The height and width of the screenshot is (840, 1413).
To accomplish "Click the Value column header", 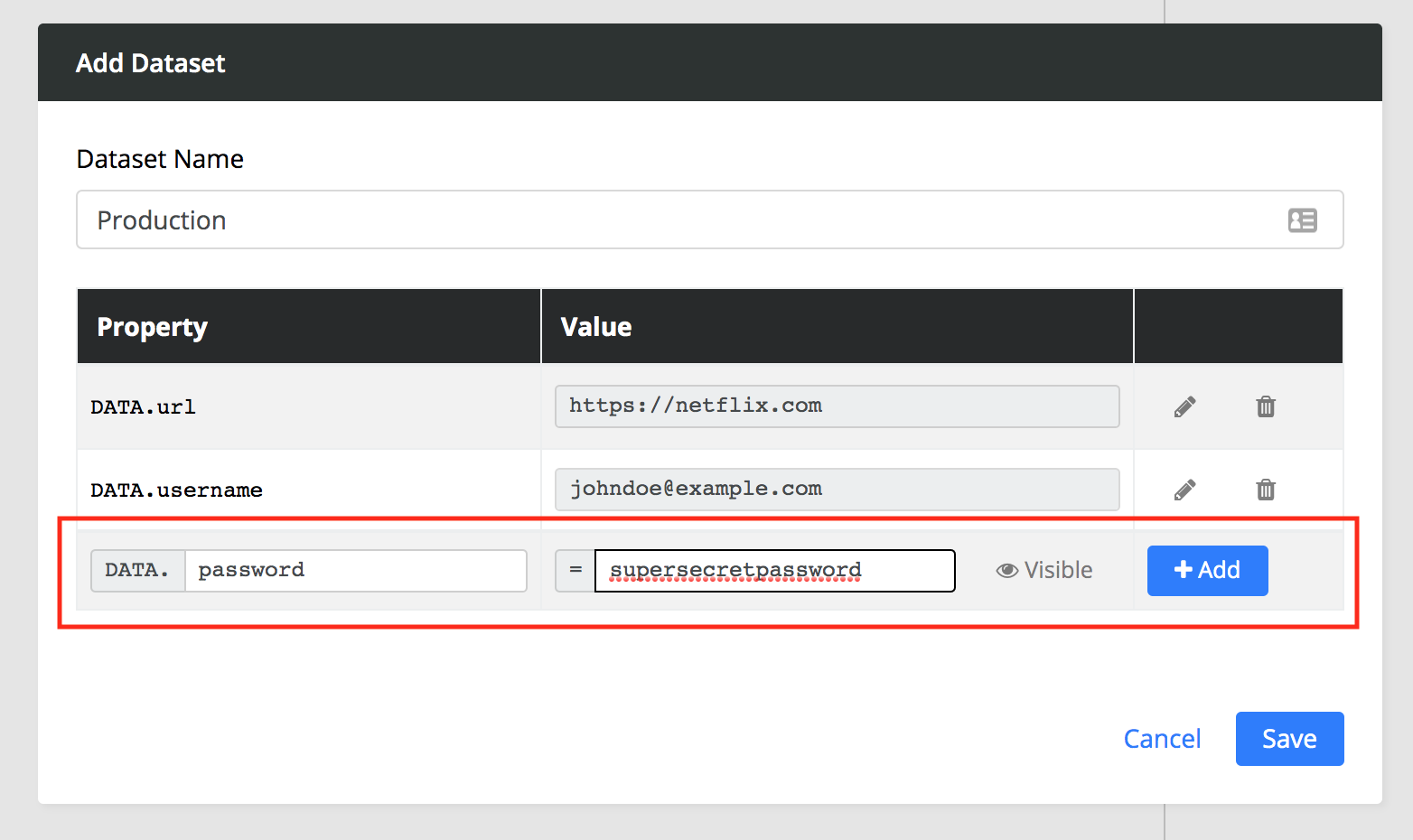I will (596, 327).
